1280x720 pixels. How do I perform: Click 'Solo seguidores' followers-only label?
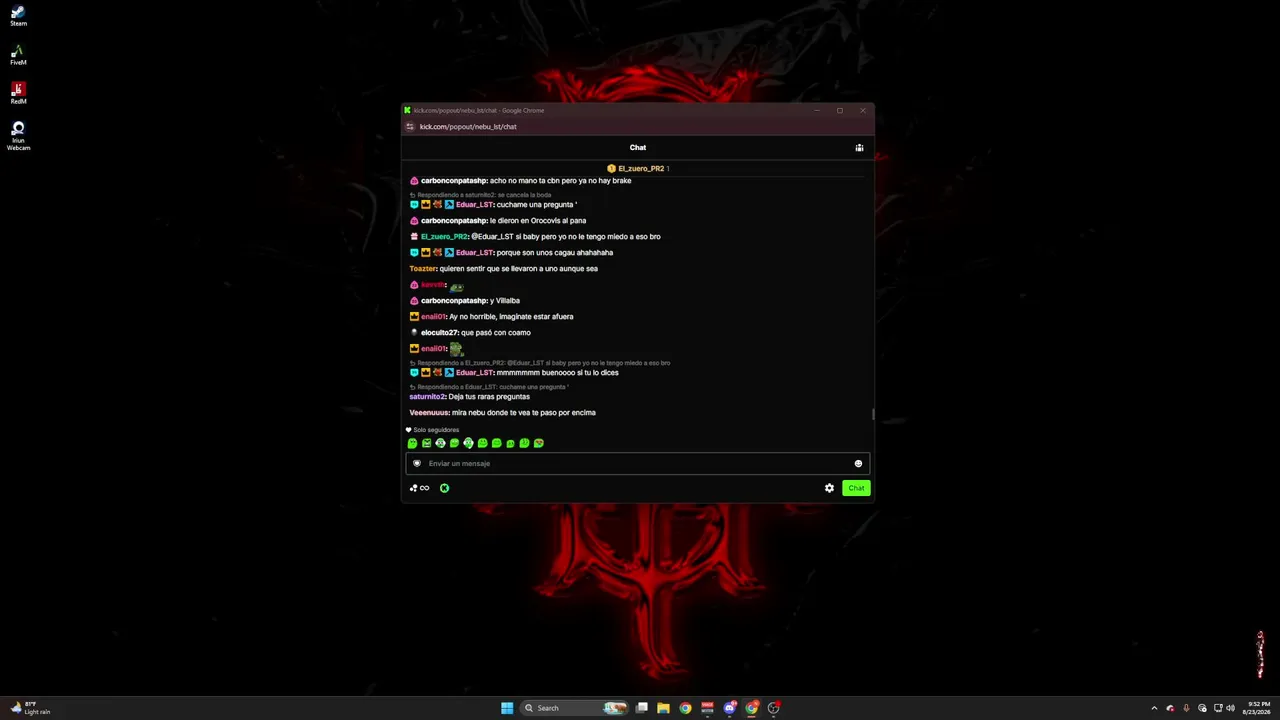tap(432, 430)
